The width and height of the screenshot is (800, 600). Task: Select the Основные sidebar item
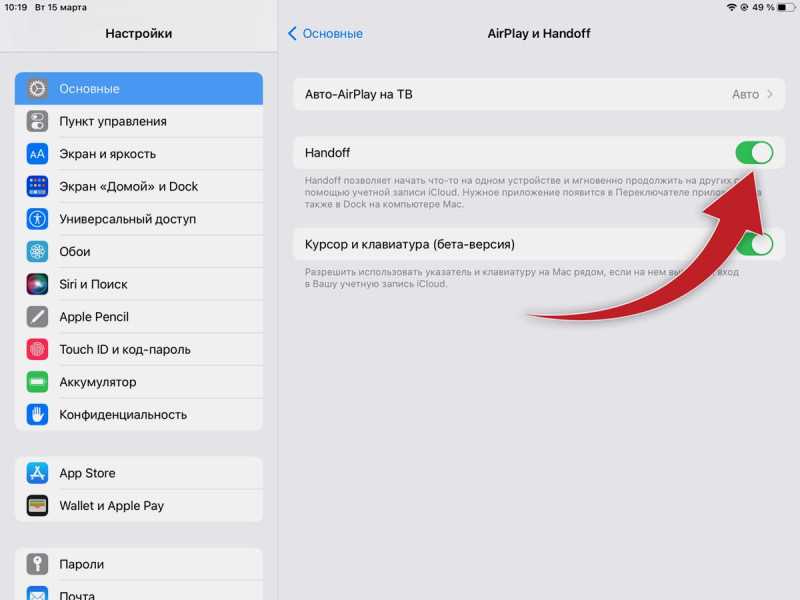tap(139, 89)
